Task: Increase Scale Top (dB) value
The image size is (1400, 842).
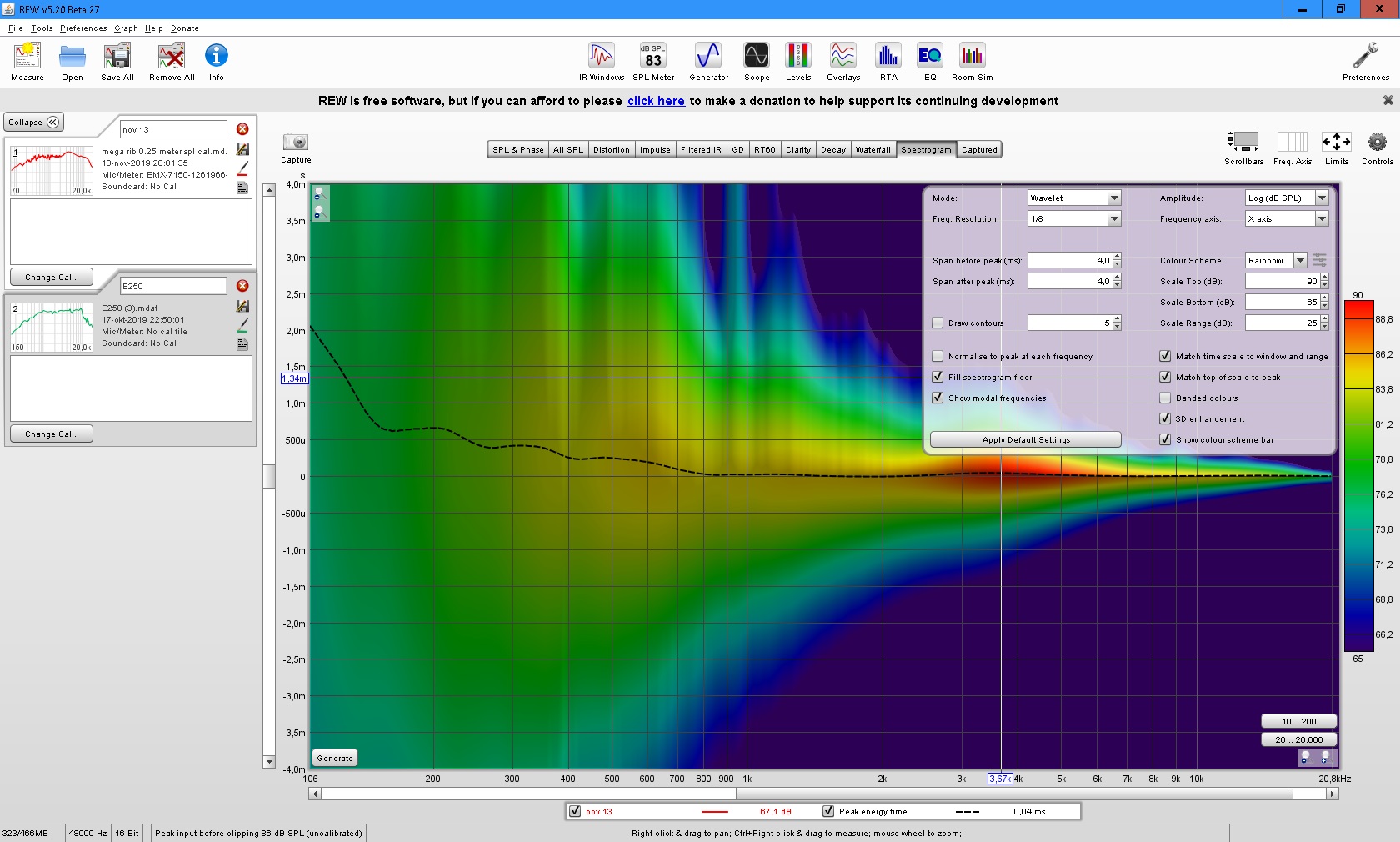Action: point(1325,278)
